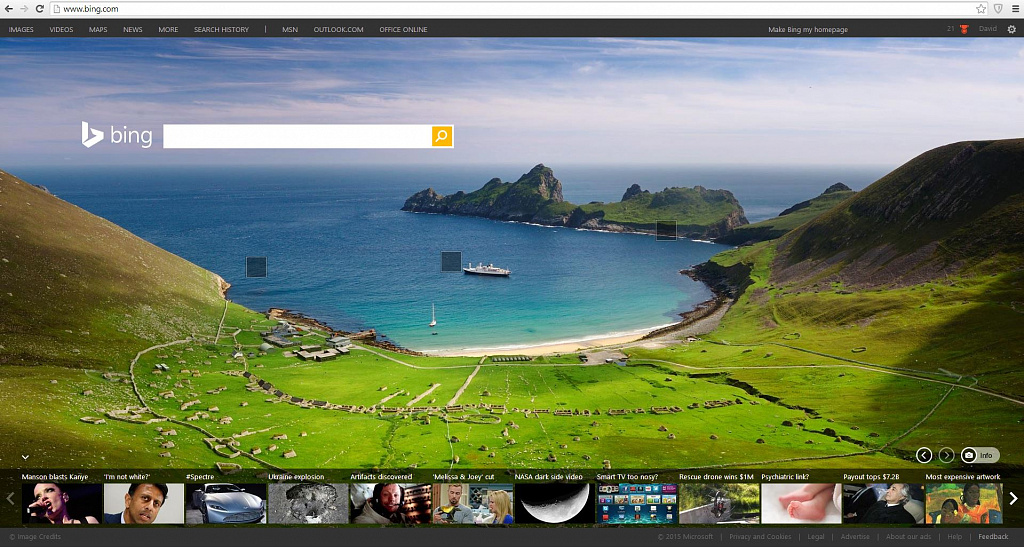Open Privacy and Cookies link
The width and height of the screenshot is (1024, 547).
click(x=760, y=537)
